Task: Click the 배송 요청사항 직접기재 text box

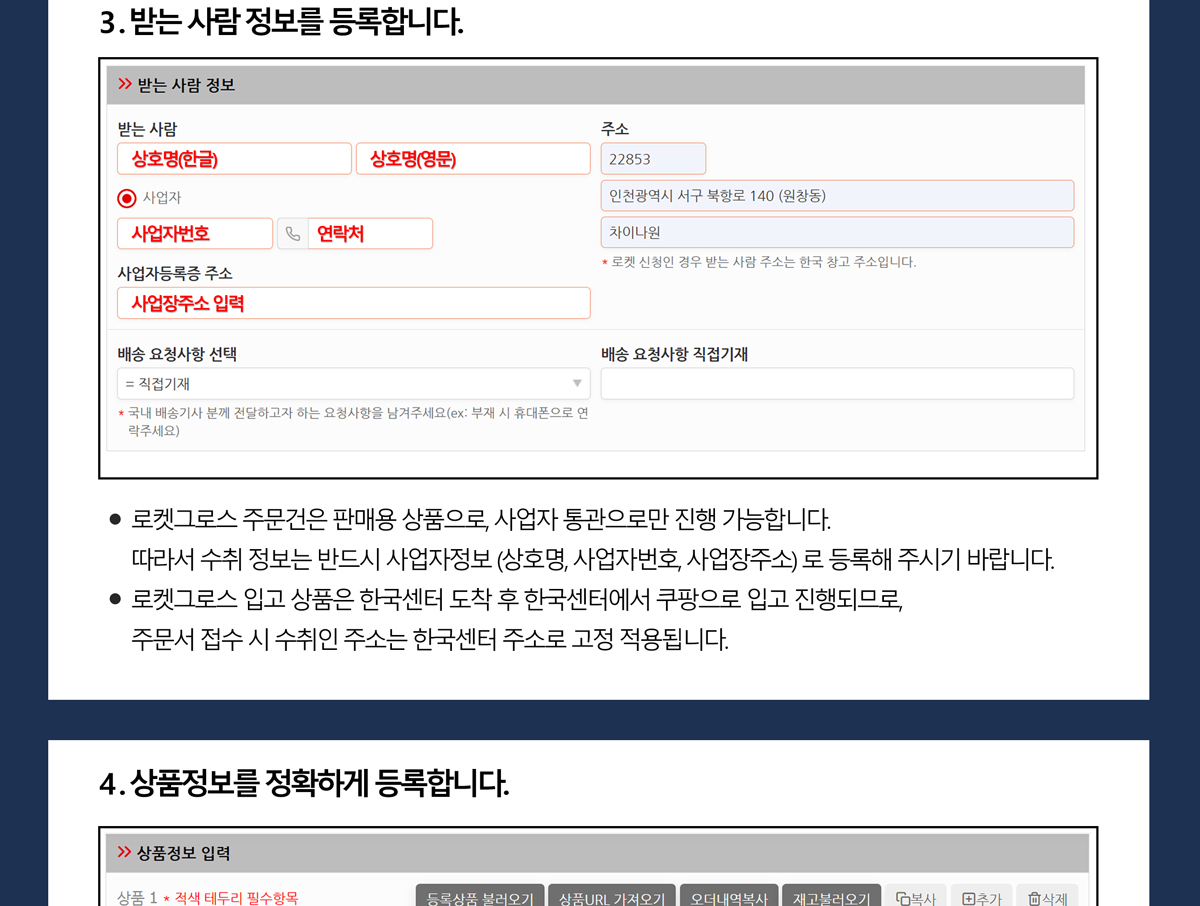Action: (x=837, y=384)
